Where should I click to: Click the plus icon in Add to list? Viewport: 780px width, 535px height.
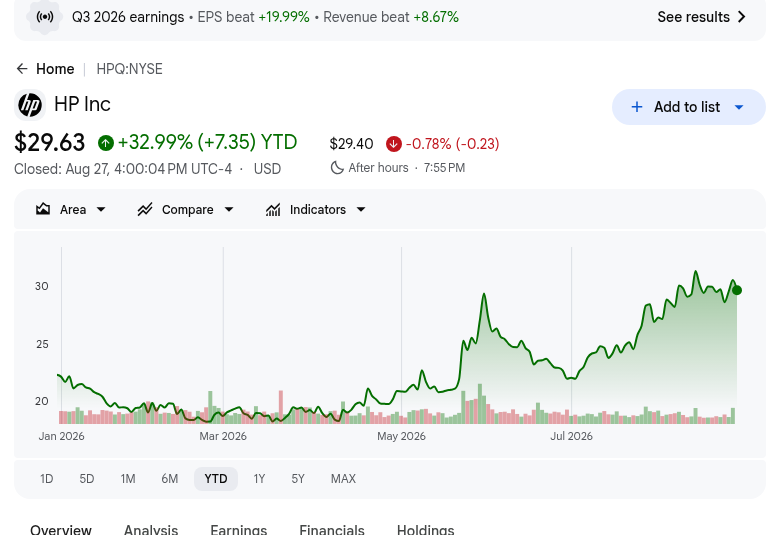[x=637, y=107]
